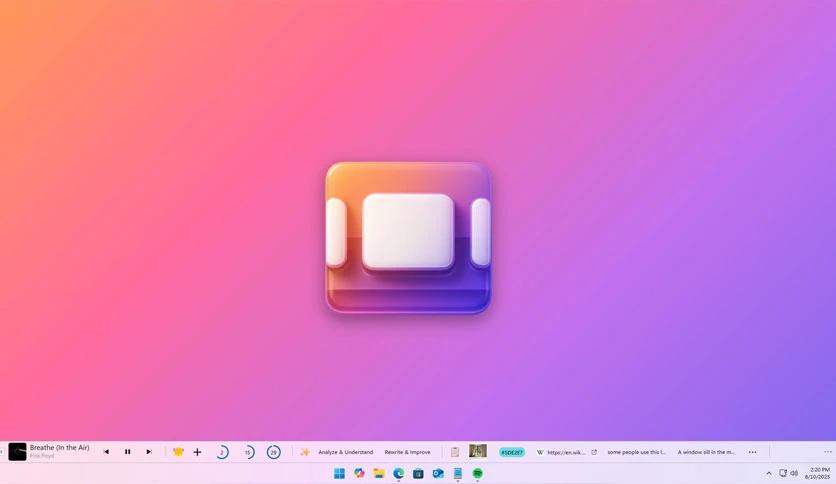Open the copied link in browser icon

click(594, 452)
